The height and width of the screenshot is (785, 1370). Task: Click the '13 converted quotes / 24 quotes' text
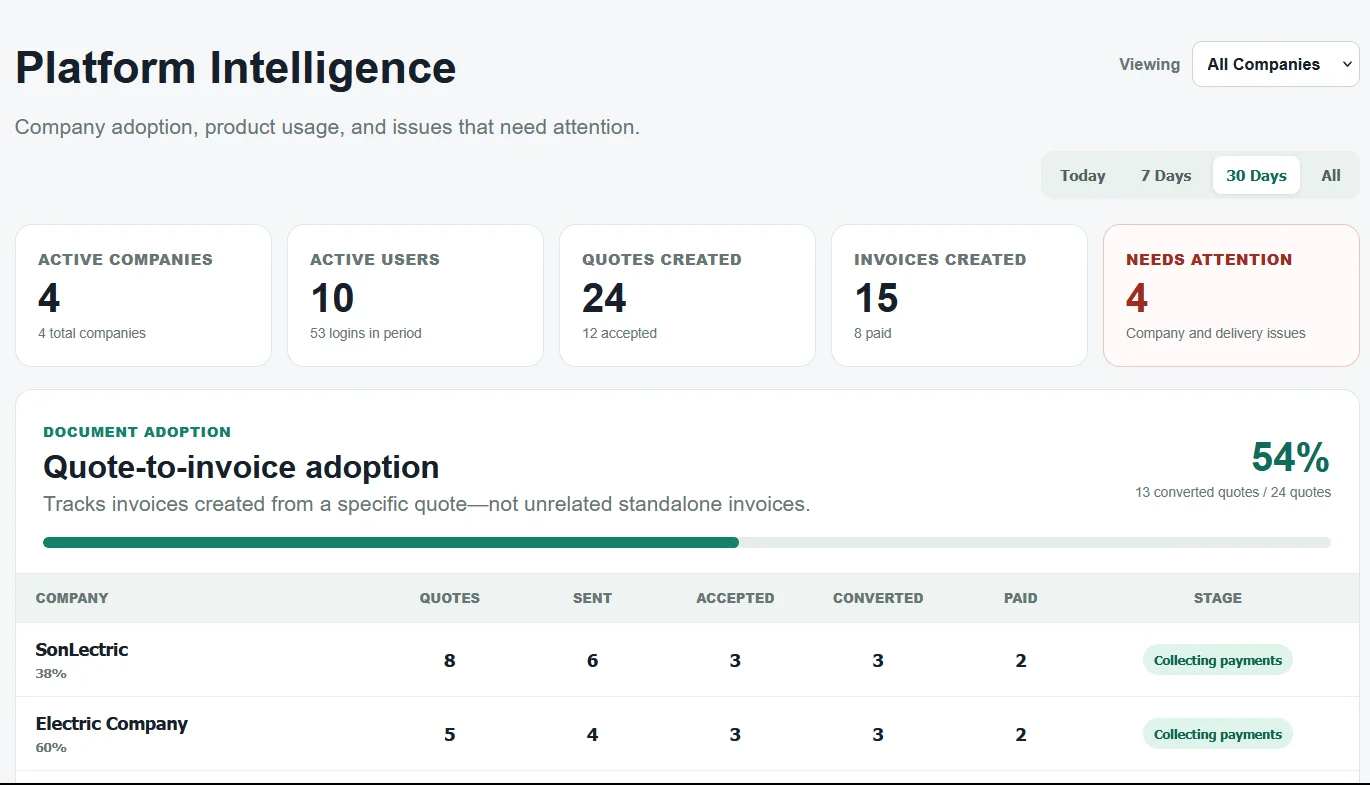[1233, 492]
